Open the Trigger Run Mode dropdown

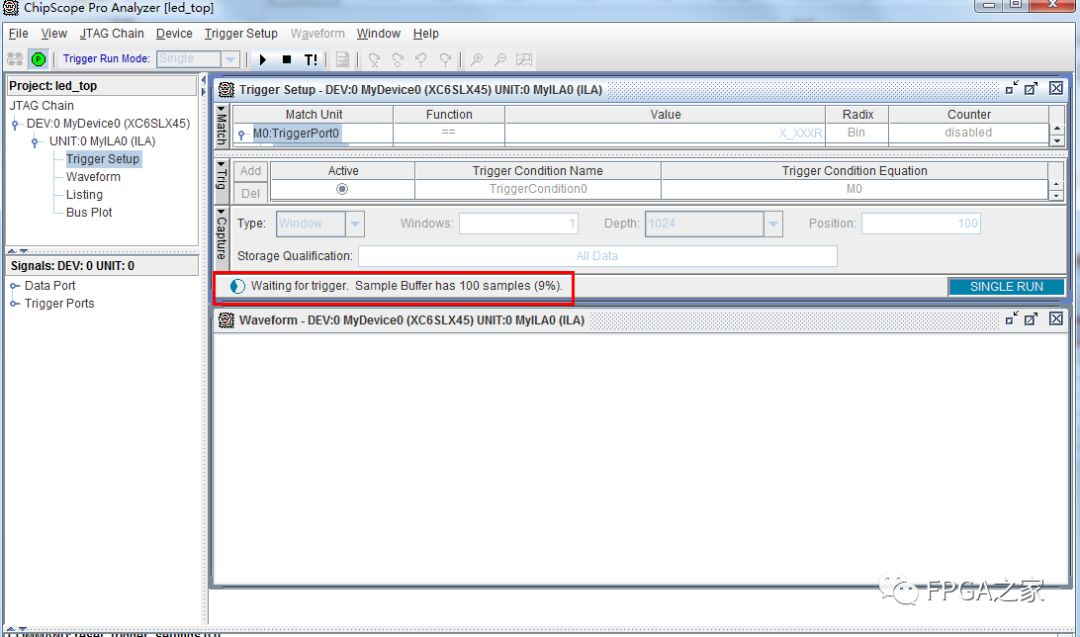pyautogui.click(x=231, y=59)
